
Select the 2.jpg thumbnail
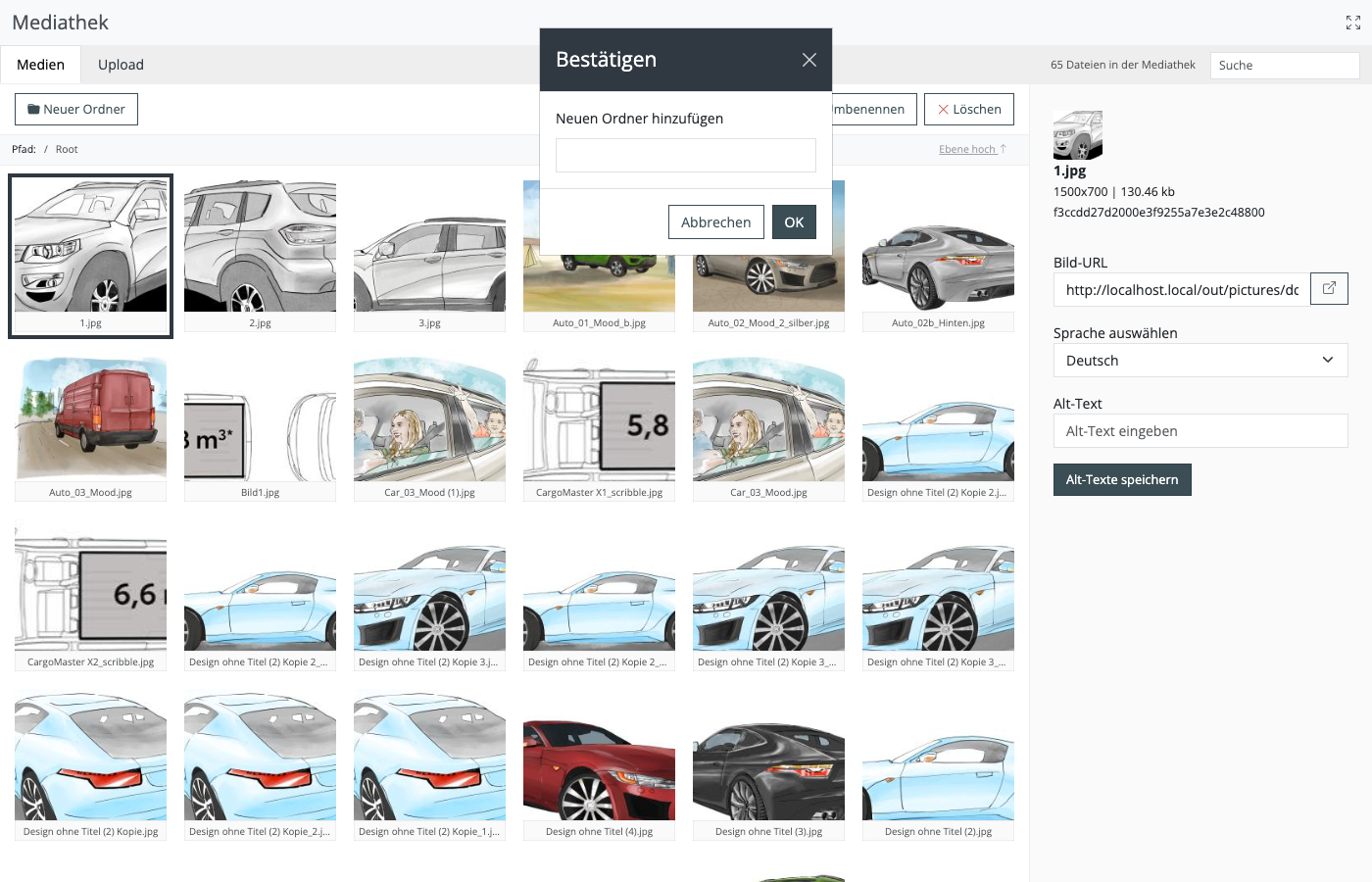pyautogui.click(x=260, y=256)
